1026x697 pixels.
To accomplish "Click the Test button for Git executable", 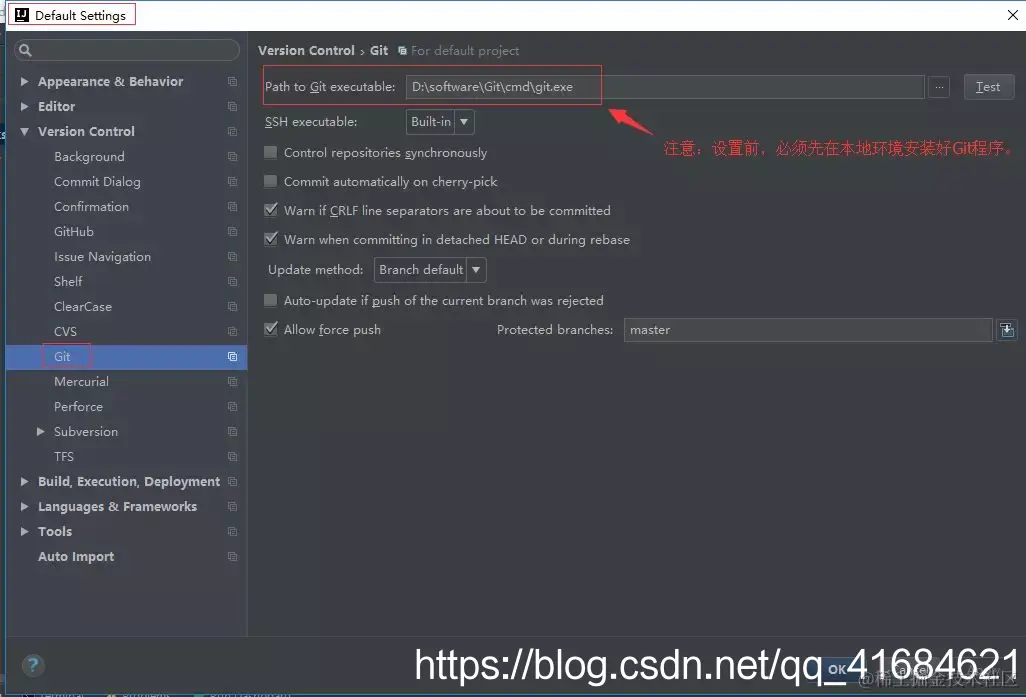I will (x=989, y=87).
